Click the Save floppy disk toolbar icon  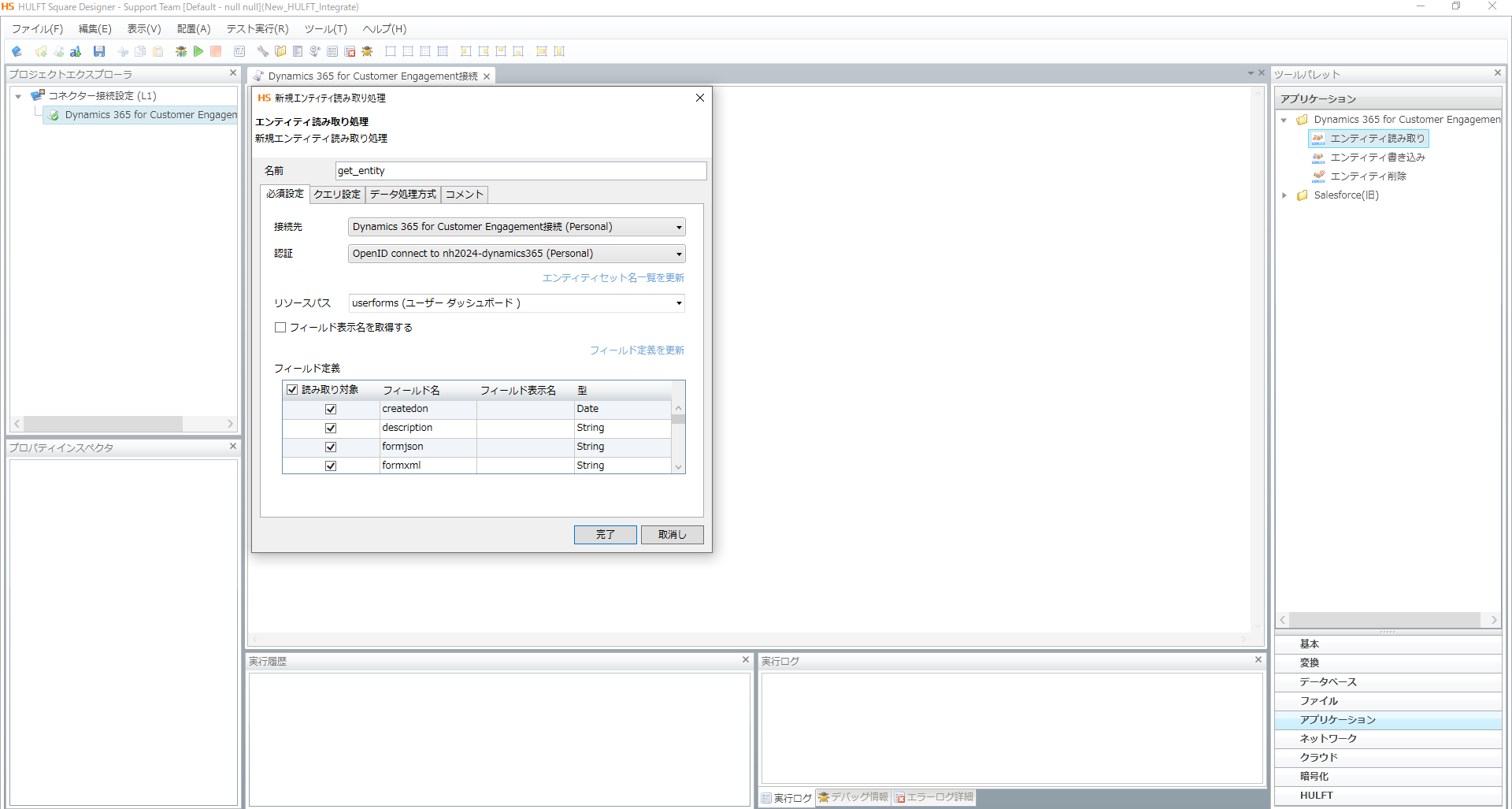coord(99,51)
